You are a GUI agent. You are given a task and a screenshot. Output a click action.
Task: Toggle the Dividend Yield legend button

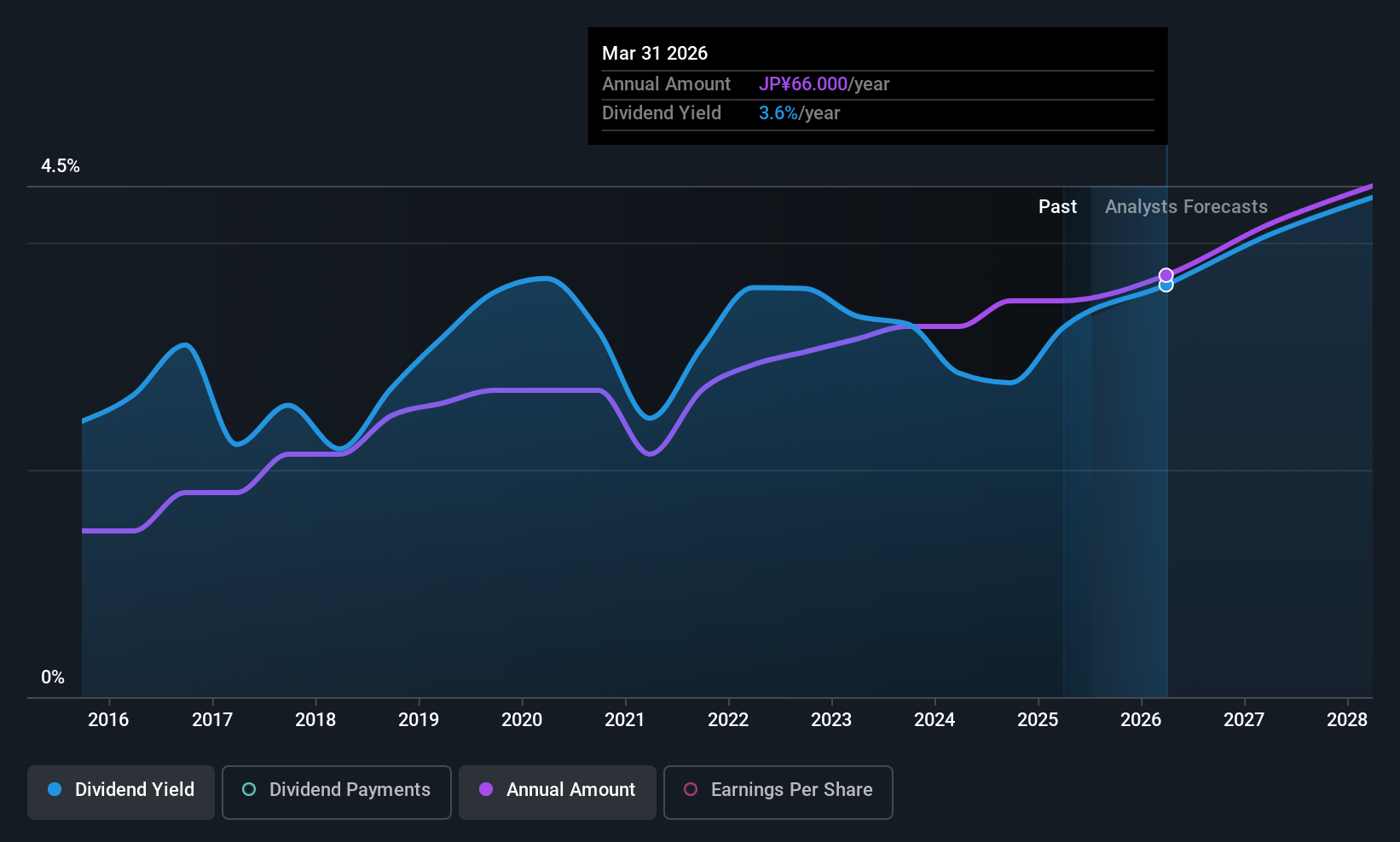121,793
